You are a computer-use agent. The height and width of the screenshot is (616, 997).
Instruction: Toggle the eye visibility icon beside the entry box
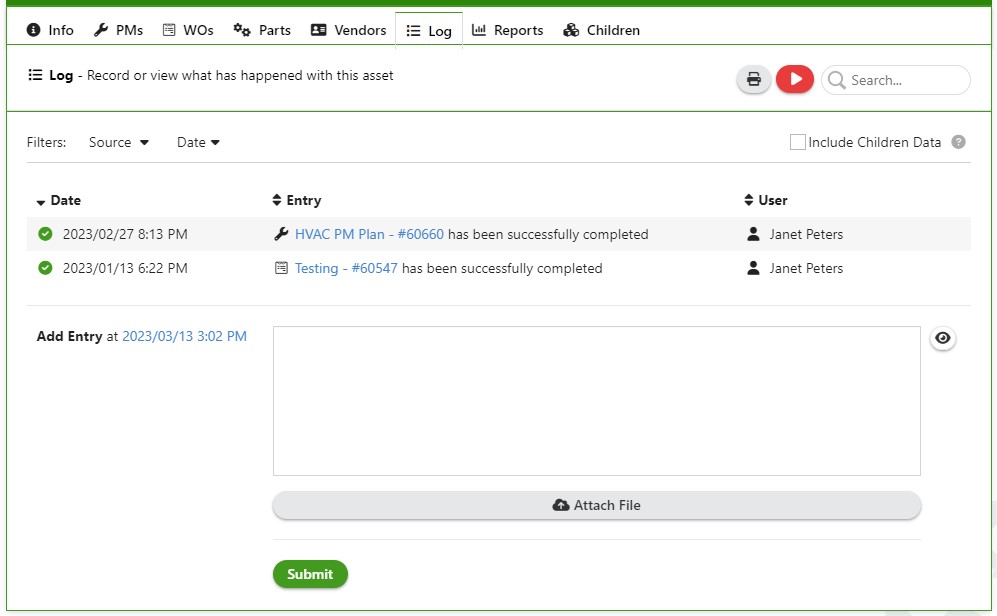click(942, 338)
